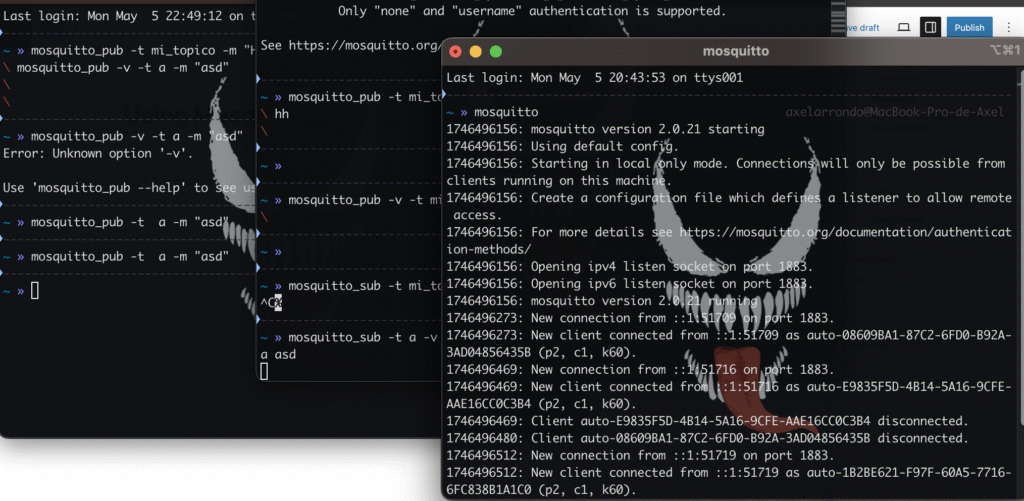The image size is (1024, 501).
Task: Click 'Create a configuration file' log line
Action: click(x=729, y=206)
